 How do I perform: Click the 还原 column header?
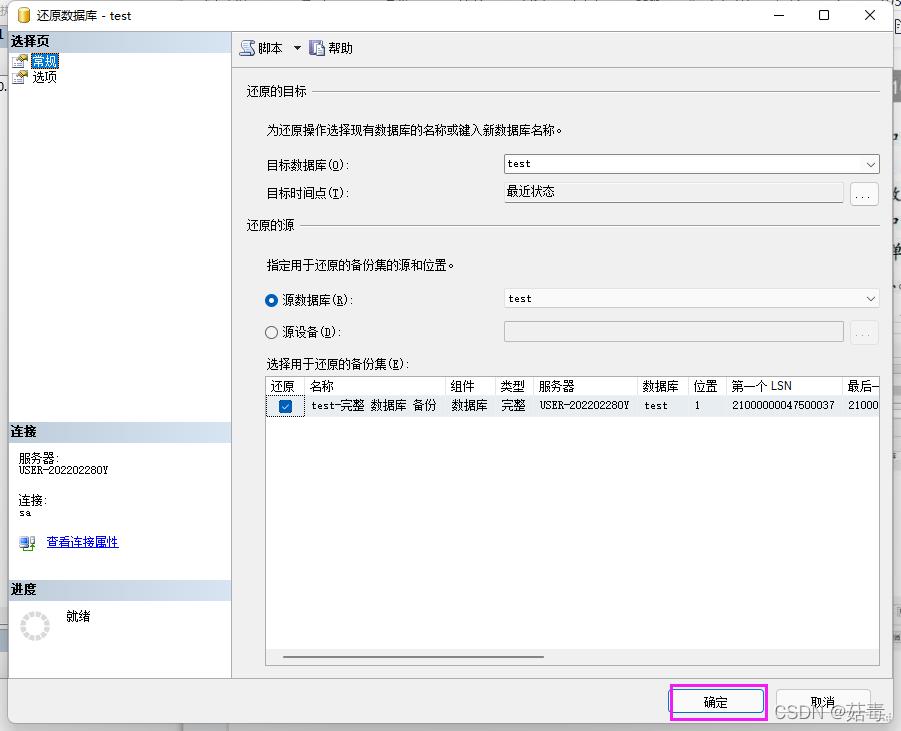pyautogui.click(x=285, y=386)
